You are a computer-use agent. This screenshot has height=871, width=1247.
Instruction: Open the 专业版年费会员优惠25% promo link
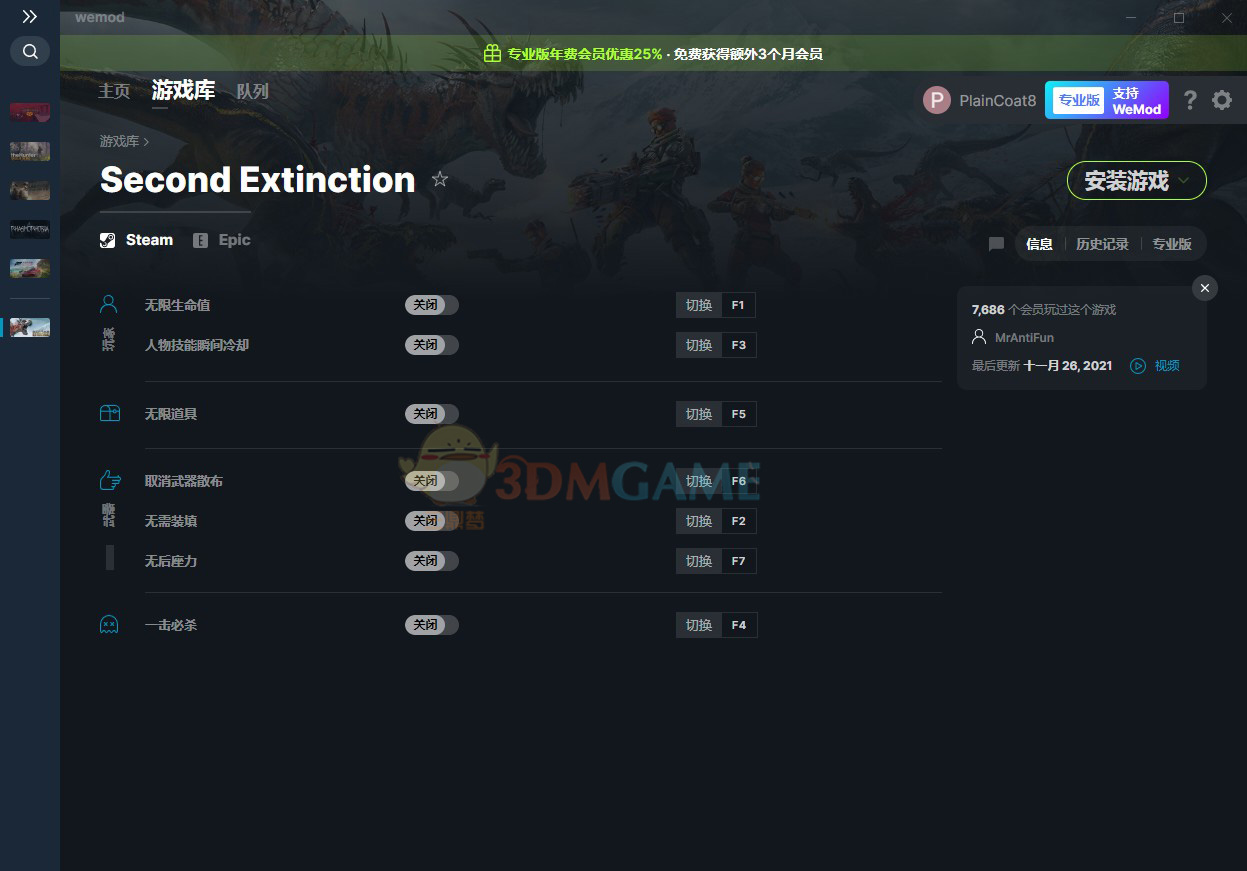(x=585, y=54)
